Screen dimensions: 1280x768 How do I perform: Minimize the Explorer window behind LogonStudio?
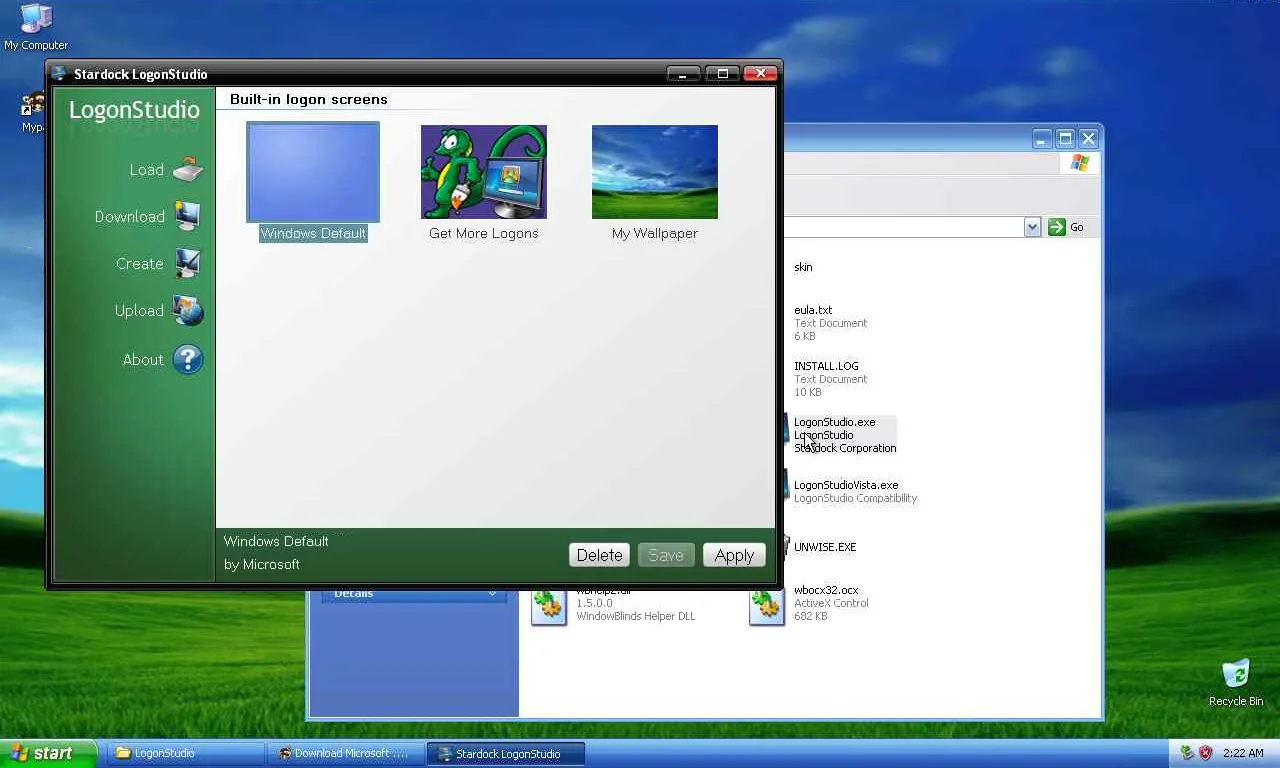[x=1043, y=138]
